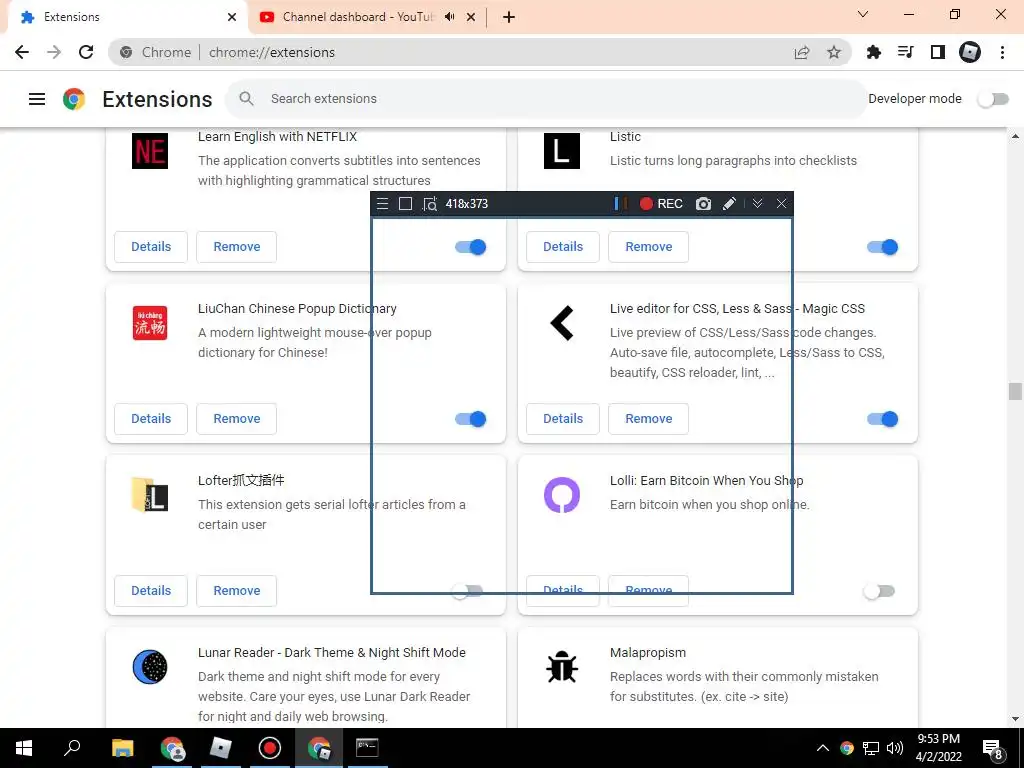Image resolution: width=1024 pixels, height=768 pixels.
Task: Select full-screen region icon in recorder bar
Action: click(x=406, y=204)
